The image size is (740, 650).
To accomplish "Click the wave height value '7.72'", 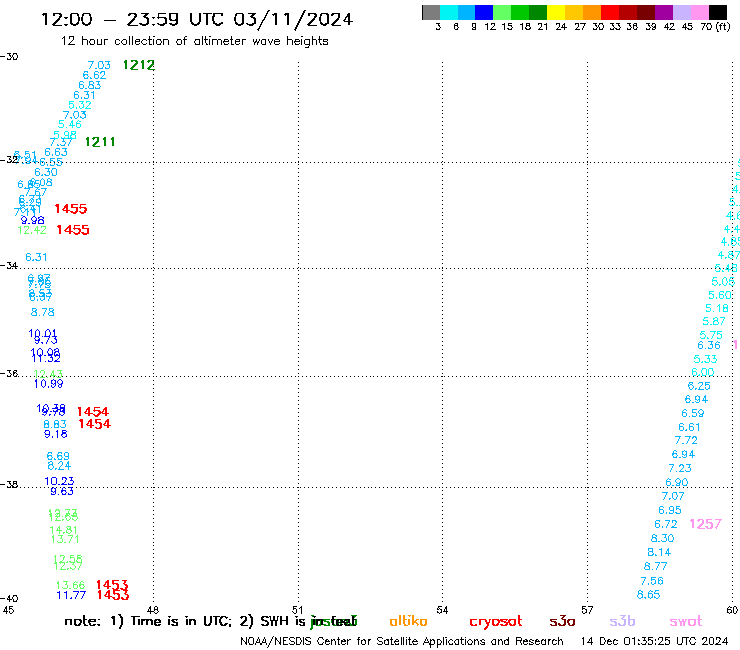I will pyautogui.click(x=686, y=440).
